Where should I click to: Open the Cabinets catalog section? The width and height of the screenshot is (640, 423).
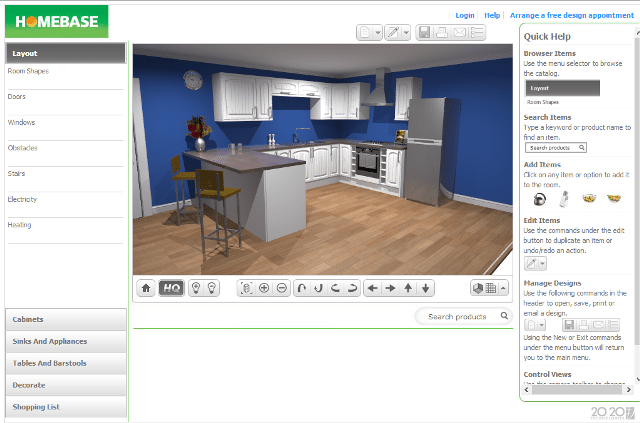click(66, 319)
